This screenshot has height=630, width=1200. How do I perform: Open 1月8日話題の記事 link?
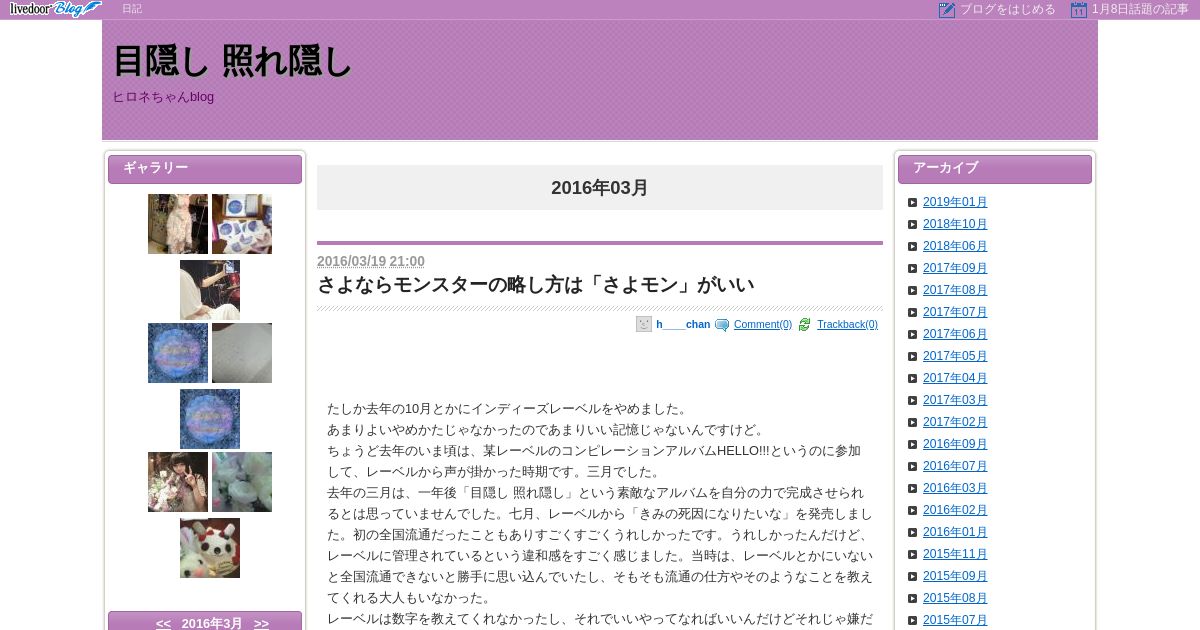1140,10
